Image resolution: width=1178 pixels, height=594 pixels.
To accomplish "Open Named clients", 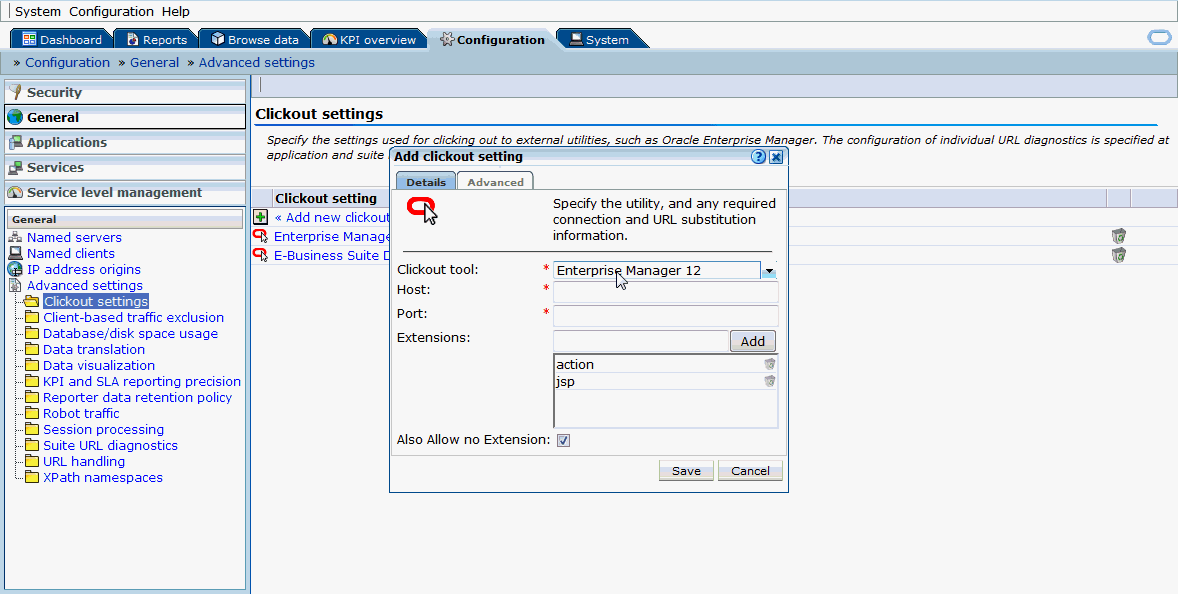I will coord(71,253).
